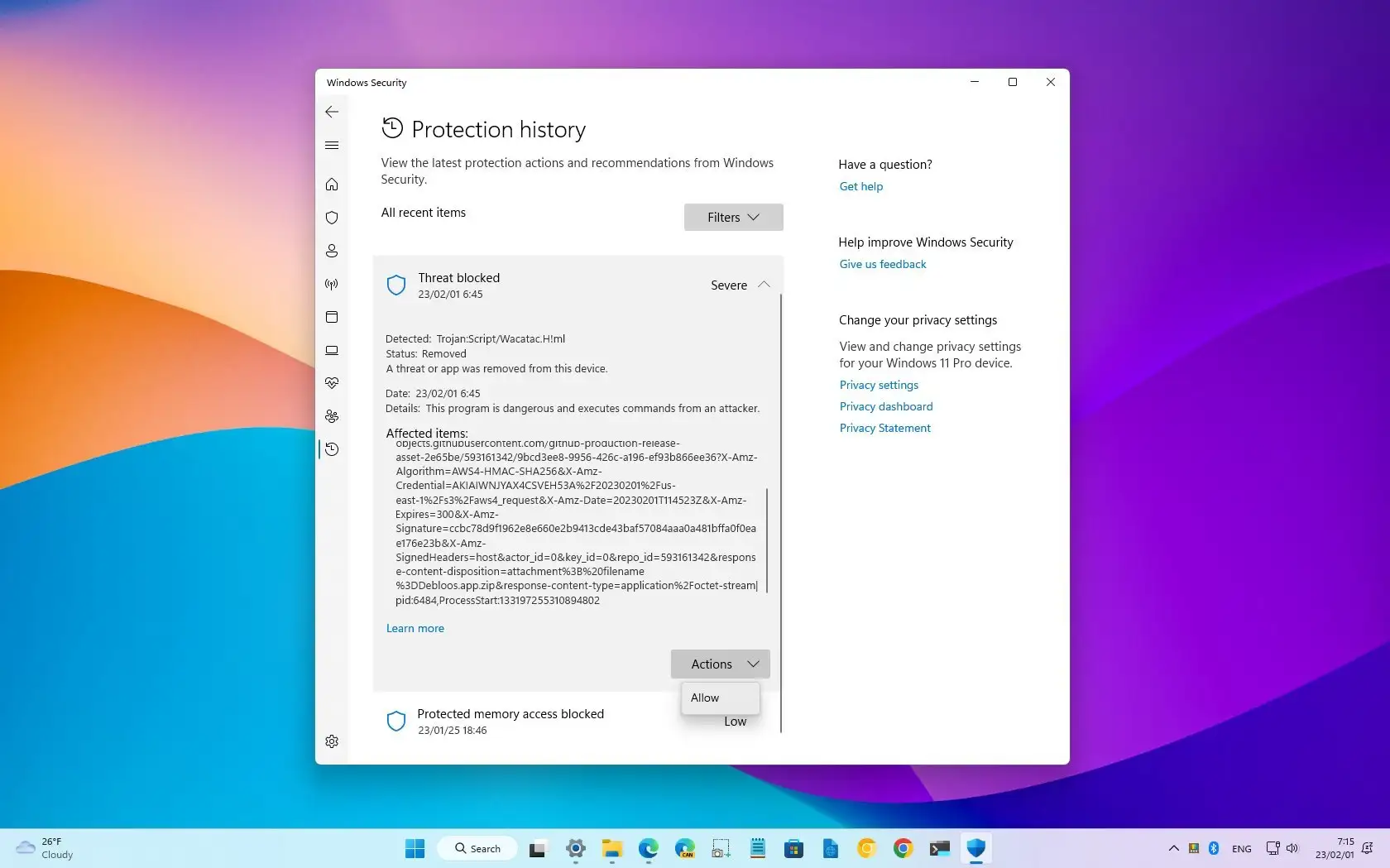Open Family options in the sidebar
Viewport: 1390px width, 868px height.
[332, 416]
